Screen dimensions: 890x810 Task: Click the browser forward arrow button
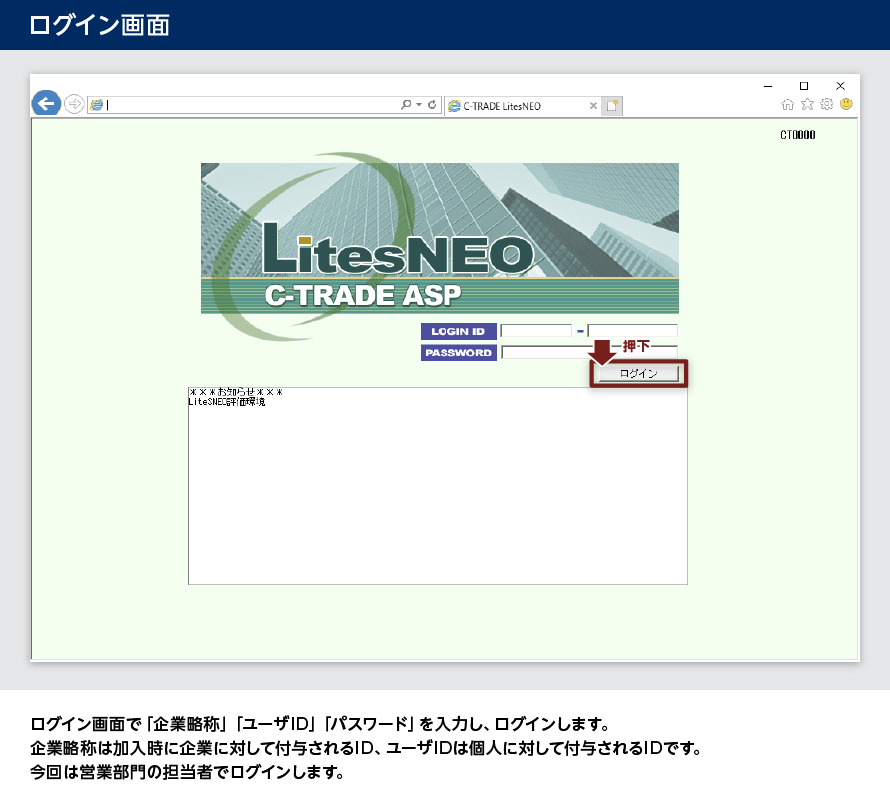click(x=74, y=104)
